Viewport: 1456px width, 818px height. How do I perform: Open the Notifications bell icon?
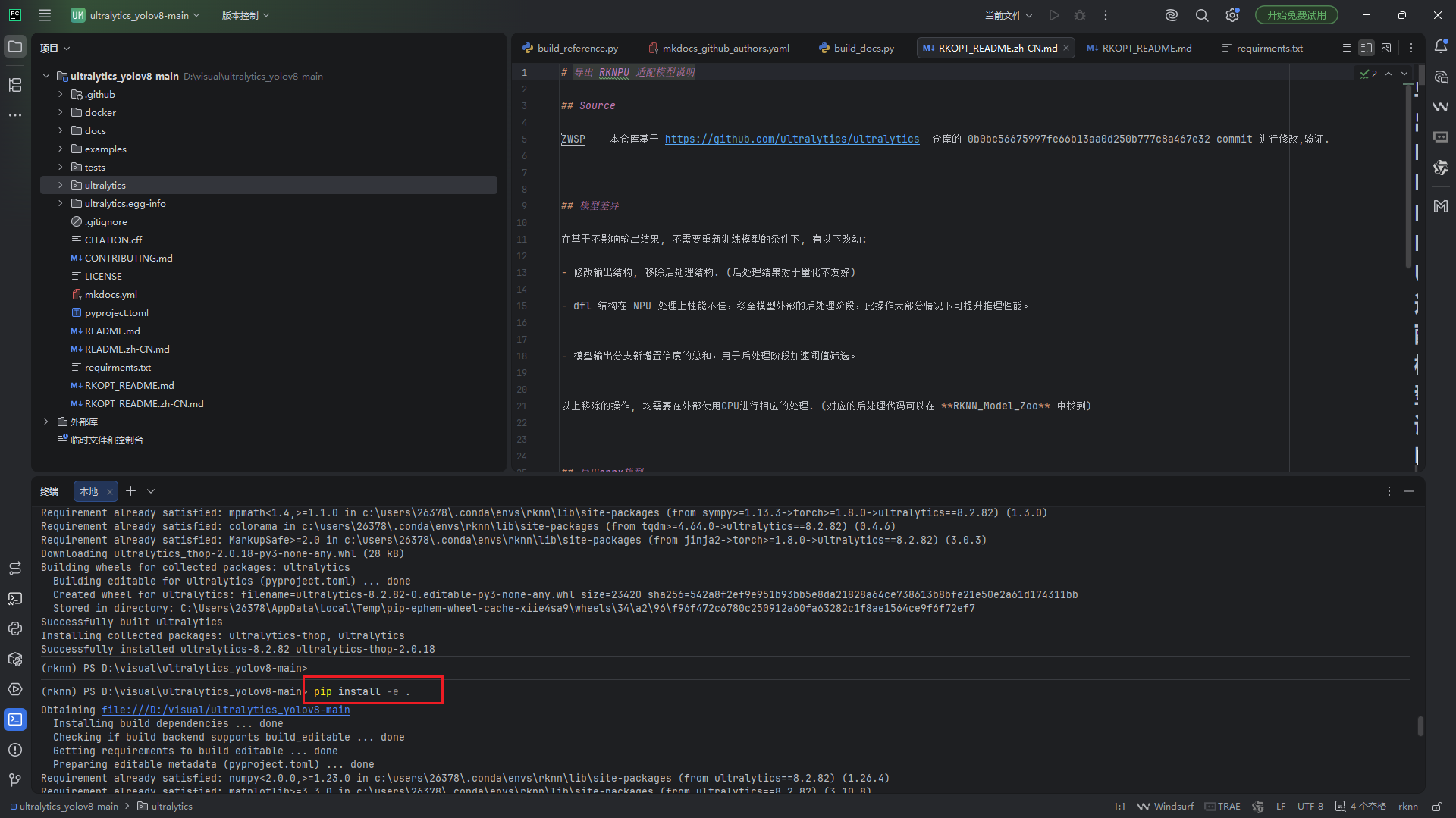(x=1441, y=47)
